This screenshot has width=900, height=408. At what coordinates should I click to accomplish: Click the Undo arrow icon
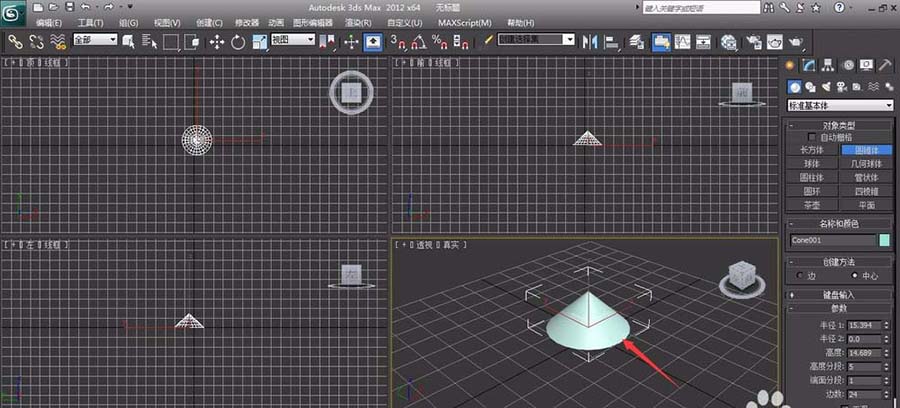86,7
